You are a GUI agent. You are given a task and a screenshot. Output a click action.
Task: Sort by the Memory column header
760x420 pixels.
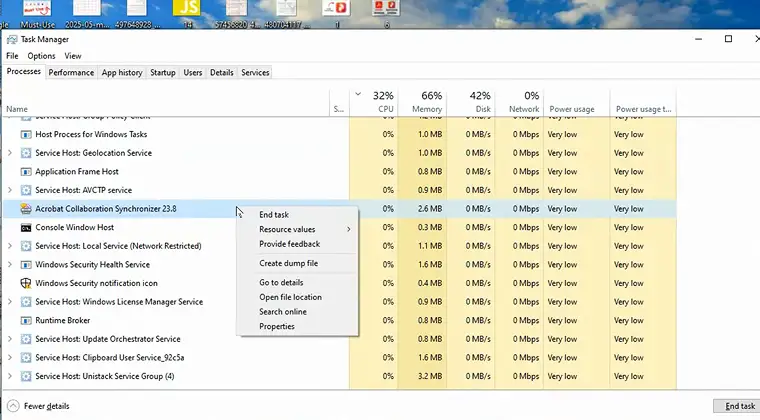pyautogui.click(x=422, y=102)
